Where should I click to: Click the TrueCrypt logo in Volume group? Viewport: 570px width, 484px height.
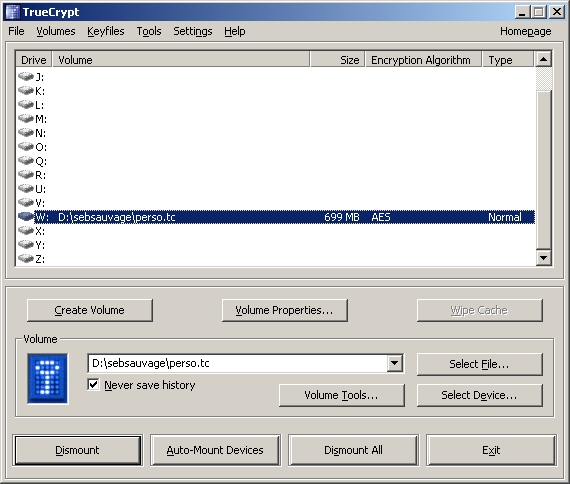48,379
